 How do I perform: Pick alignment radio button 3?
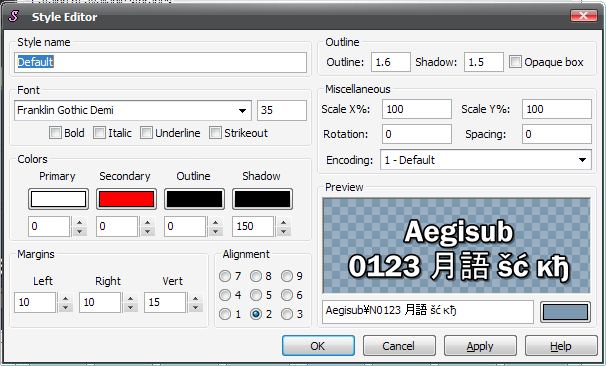click(287, 314)
